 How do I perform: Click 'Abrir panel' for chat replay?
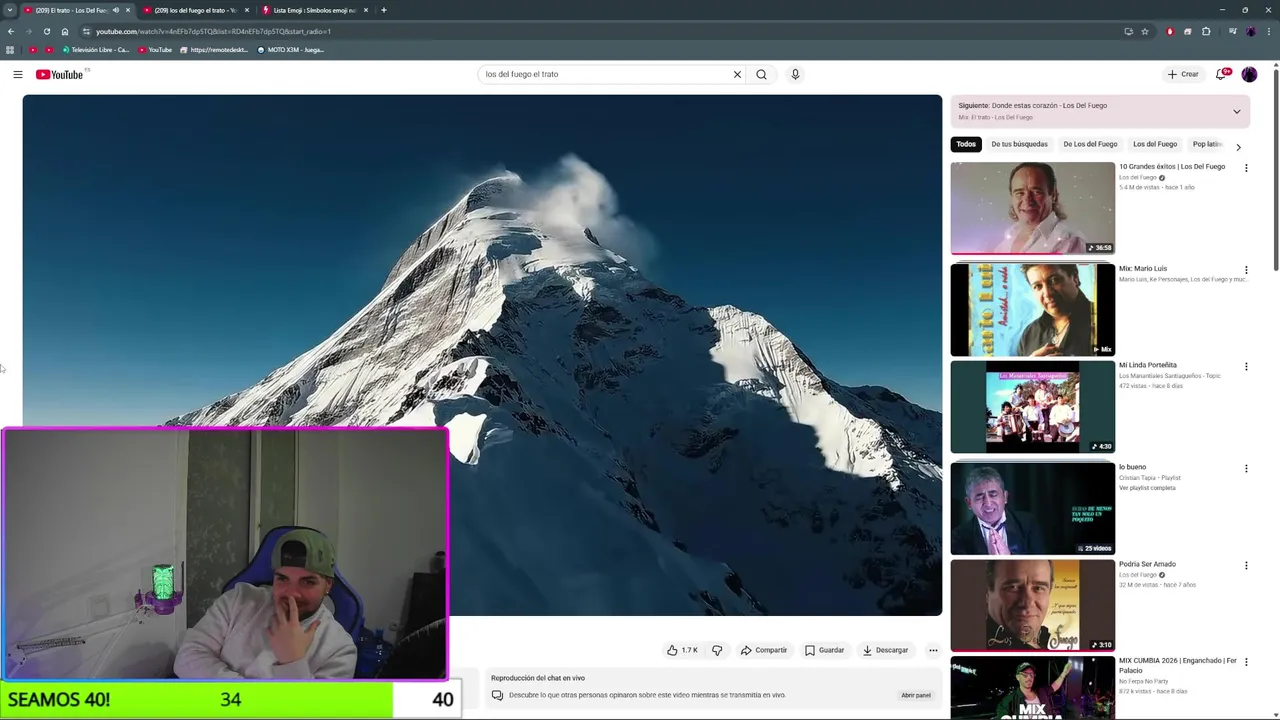click(x=916, y=695)
